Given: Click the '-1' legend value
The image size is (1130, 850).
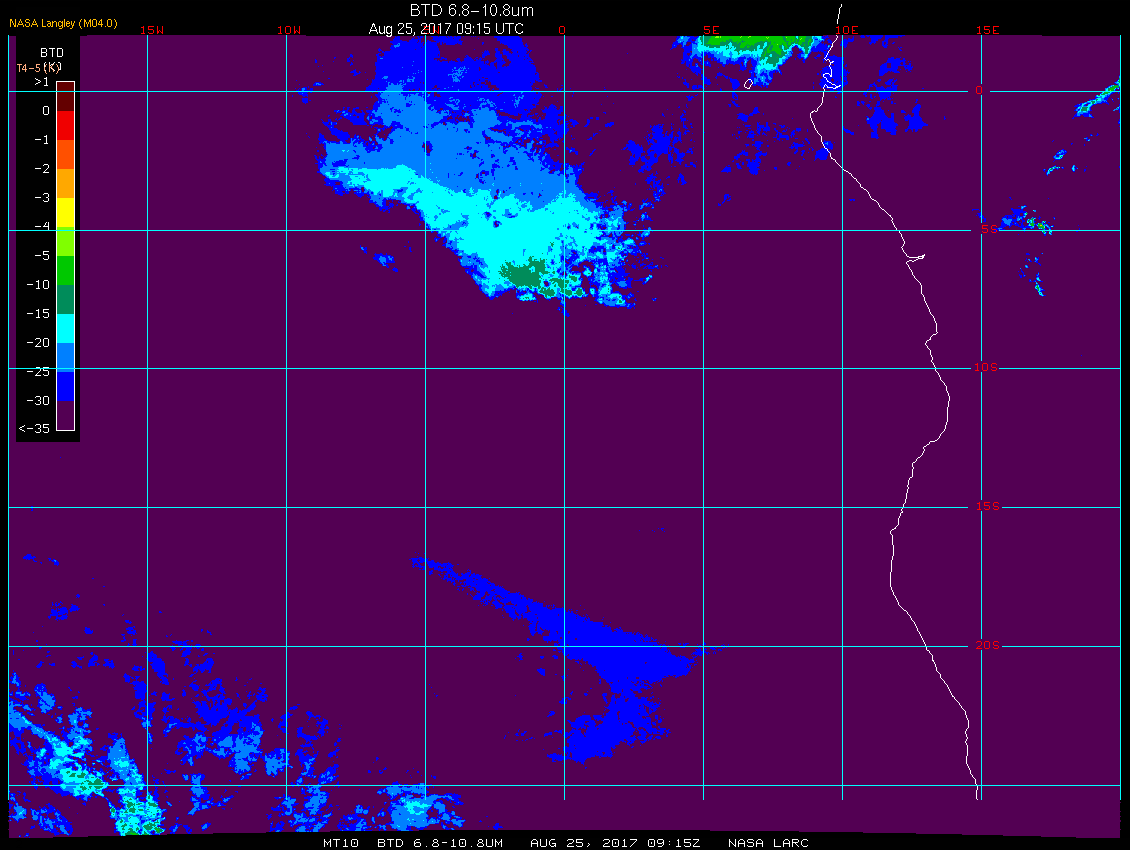Looking at the screenshot, I should (42, 140).
